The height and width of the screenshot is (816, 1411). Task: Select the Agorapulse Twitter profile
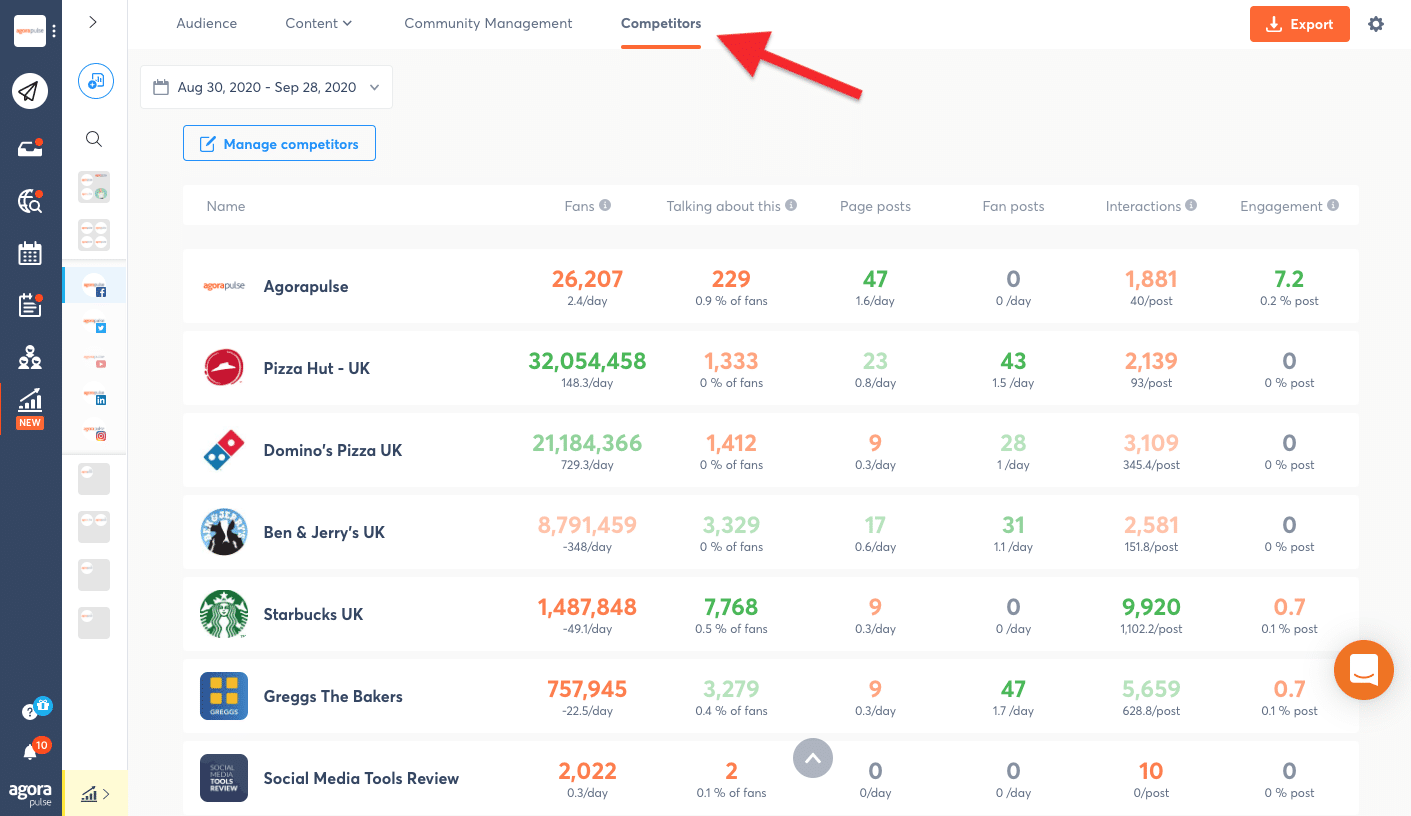click(x=95, y=323)
